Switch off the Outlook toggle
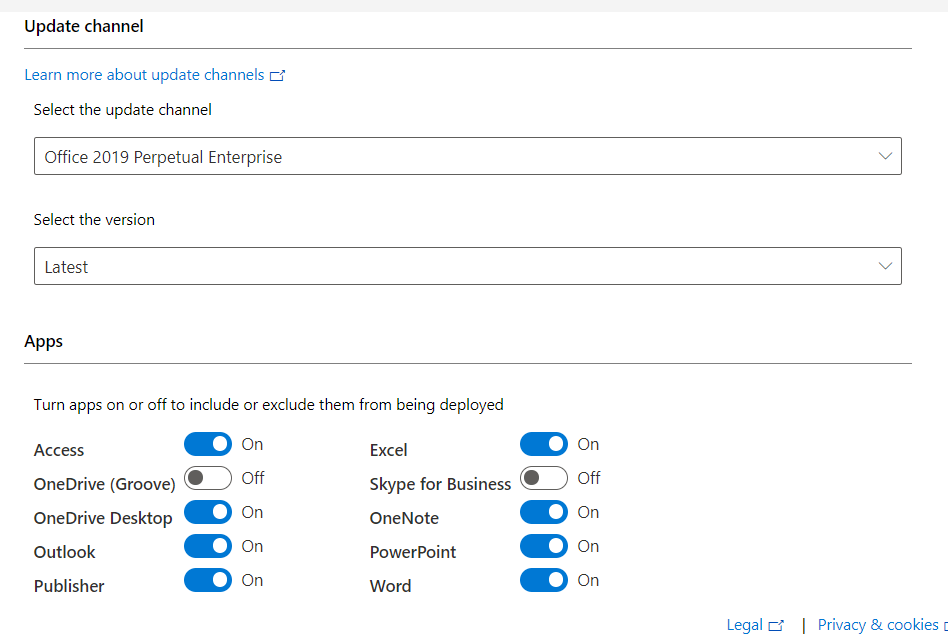 pyautogui.click(x=208, y=546)
